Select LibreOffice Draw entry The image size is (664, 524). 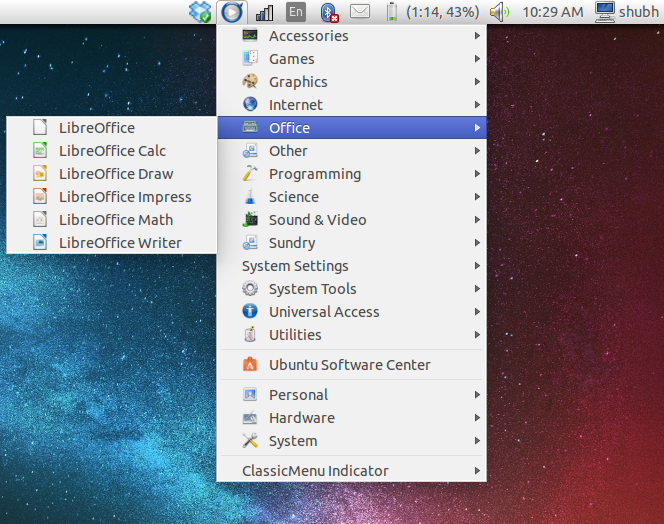point(112,174)
